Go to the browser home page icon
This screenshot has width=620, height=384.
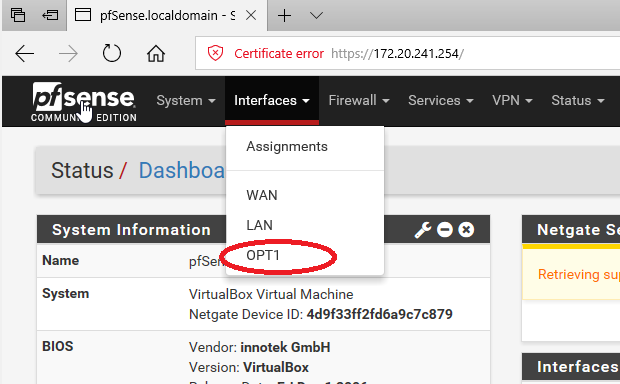point(156,53)
